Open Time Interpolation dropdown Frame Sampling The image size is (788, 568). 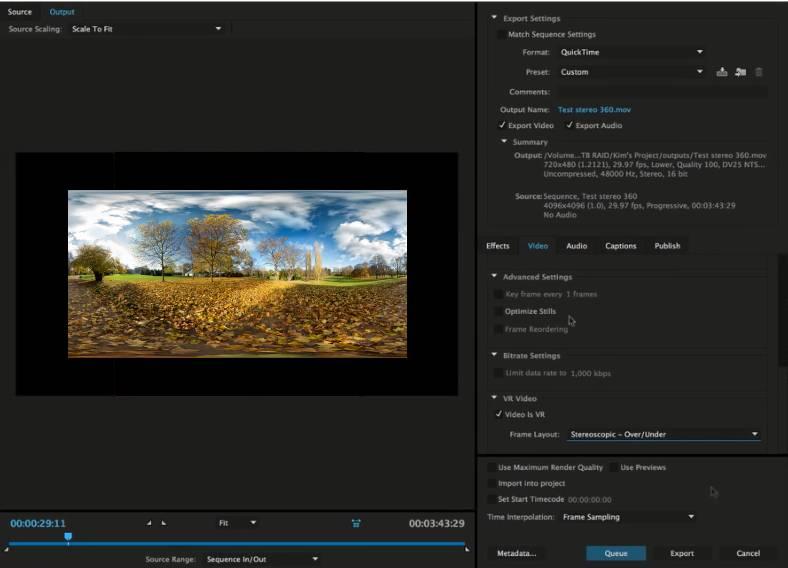(x=628, y=517)
